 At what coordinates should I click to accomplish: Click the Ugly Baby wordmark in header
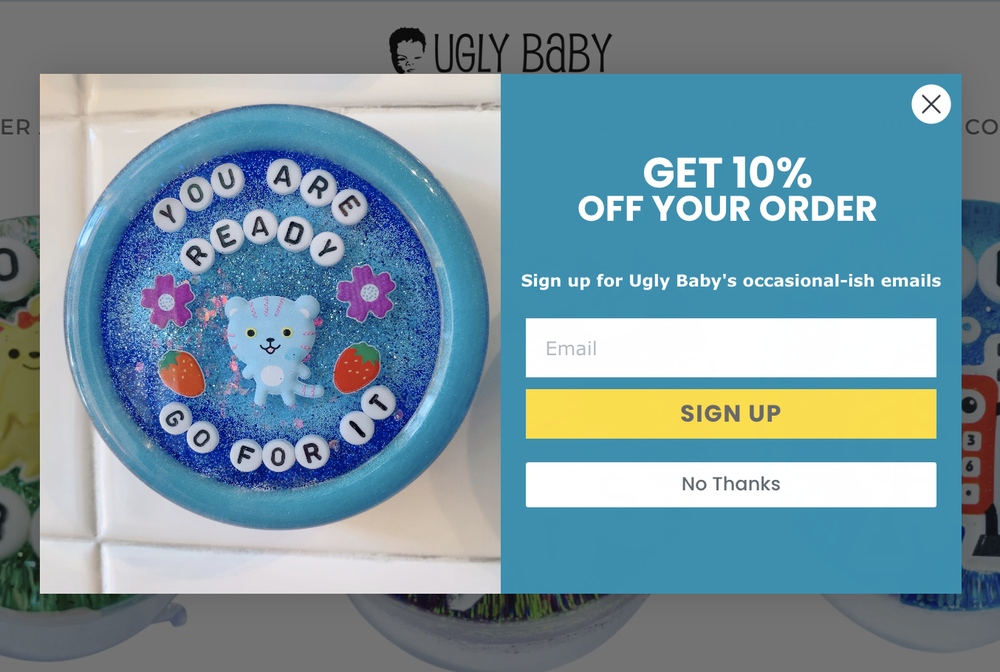tap(522, 52)
